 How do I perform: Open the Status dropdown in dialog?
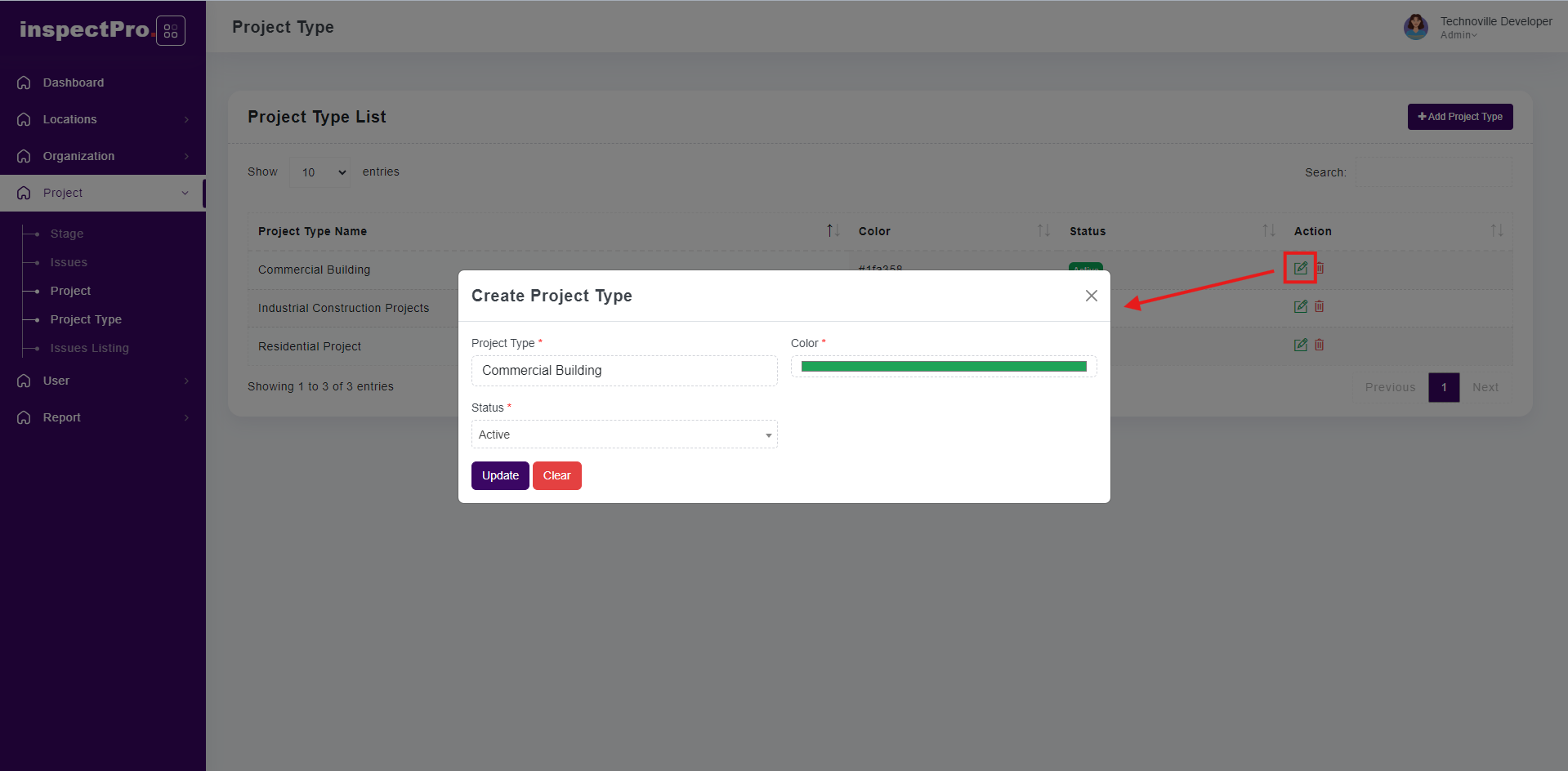tap(623, 435)
